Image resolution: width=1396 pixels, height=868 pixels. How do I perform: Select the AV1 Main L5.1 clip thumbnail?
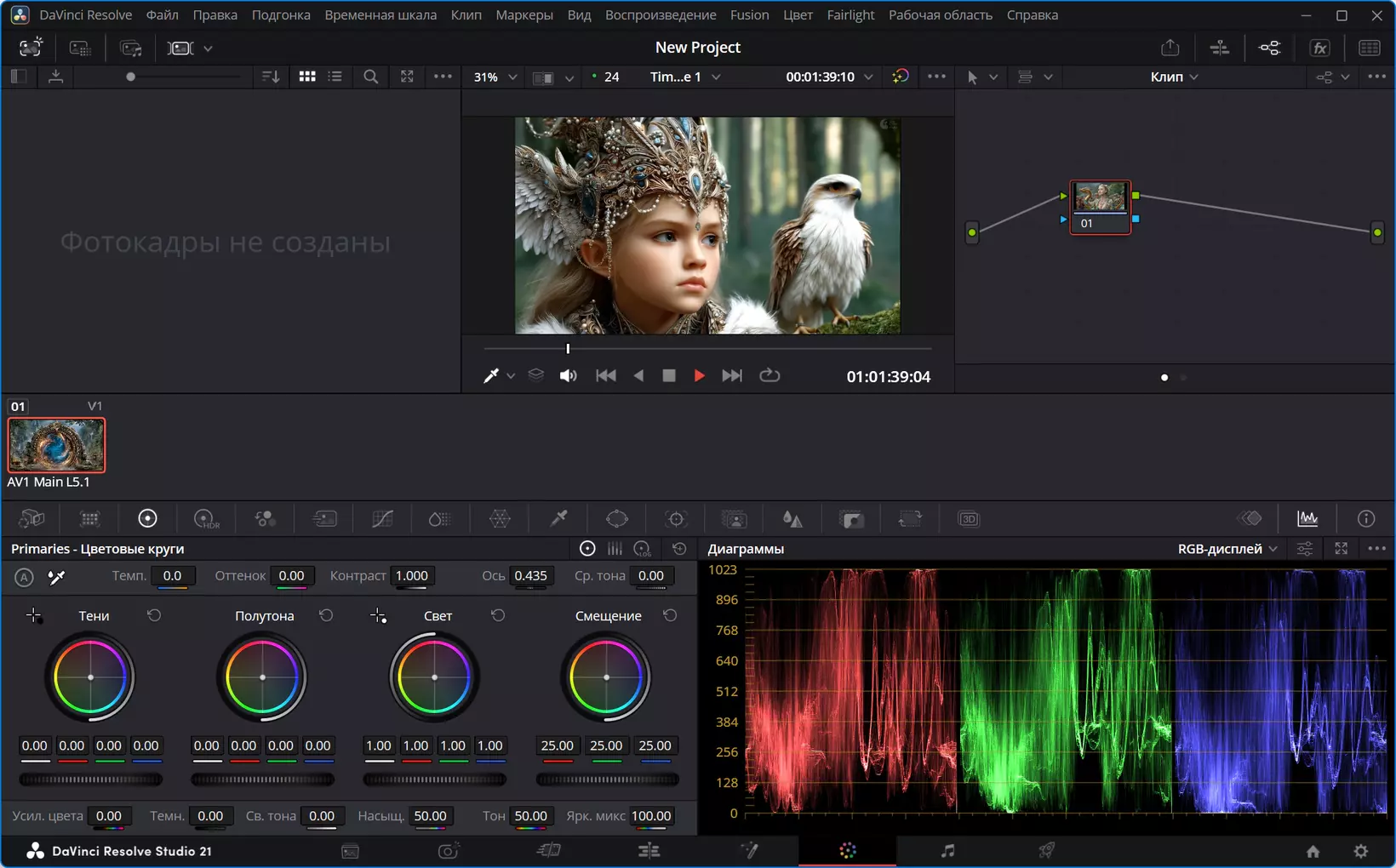56,445
